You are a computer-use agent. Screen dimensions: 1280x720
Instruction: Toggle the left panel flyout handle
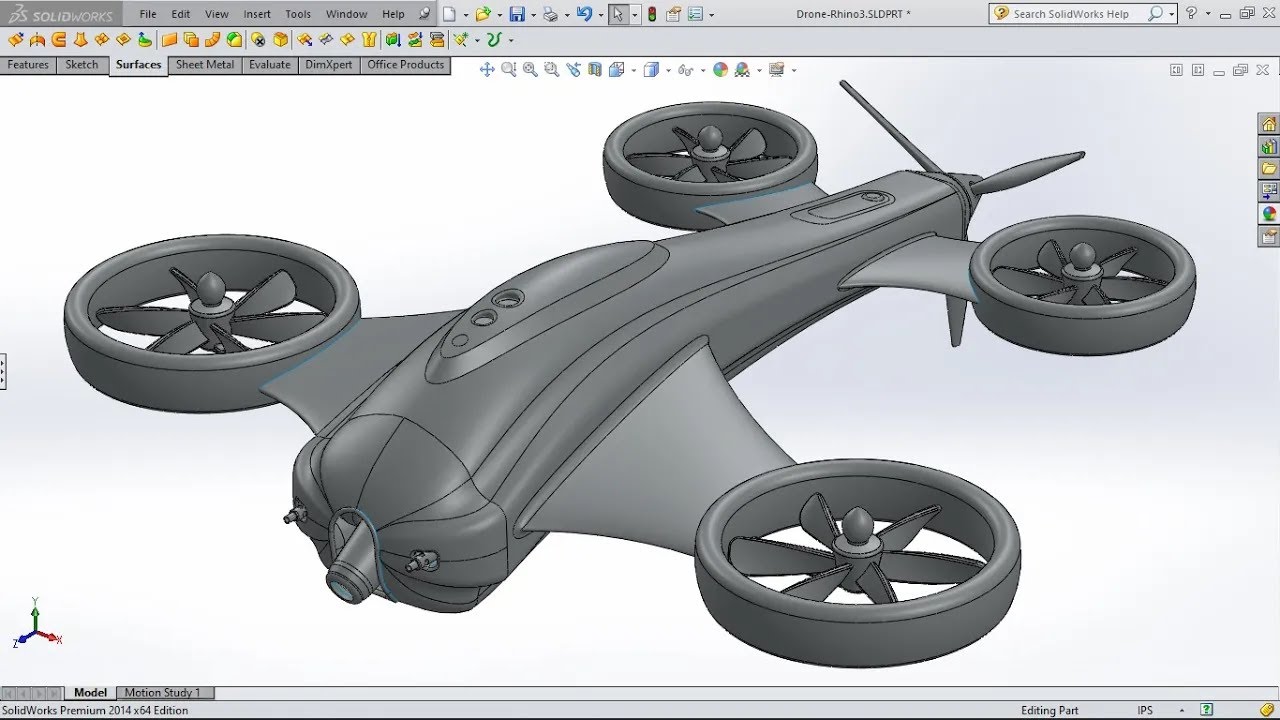point(3,371)
